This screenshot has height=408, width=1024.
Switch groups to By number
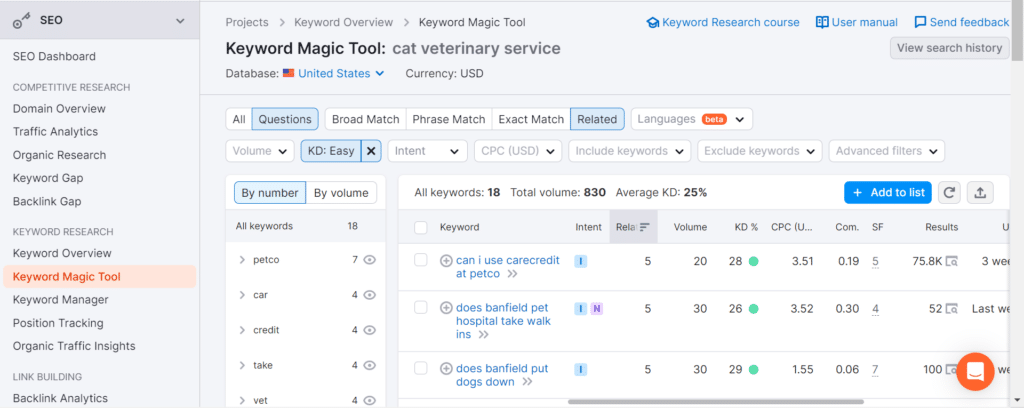pyautogui.click(x=270, y=193)
